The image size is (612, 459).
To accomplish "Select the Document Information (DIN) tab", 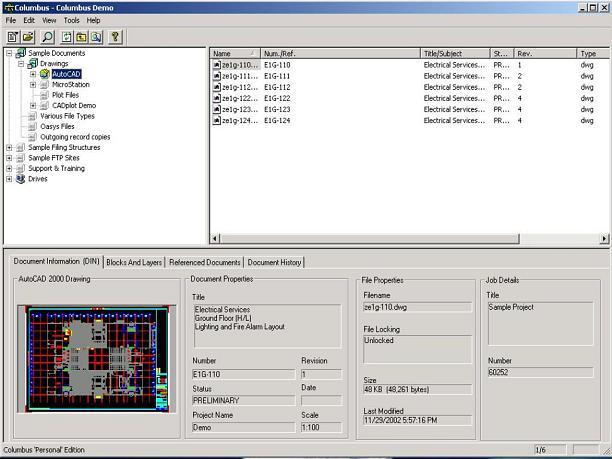I will coord(56,262).
